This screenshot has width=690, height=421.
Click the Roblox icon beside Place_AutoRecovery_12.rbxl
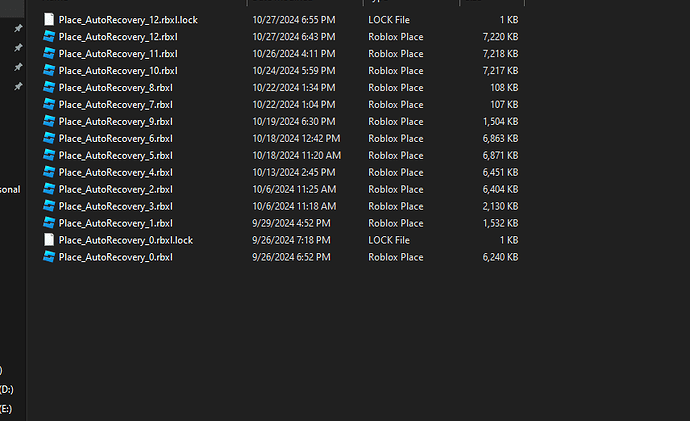tap(48, 36)
